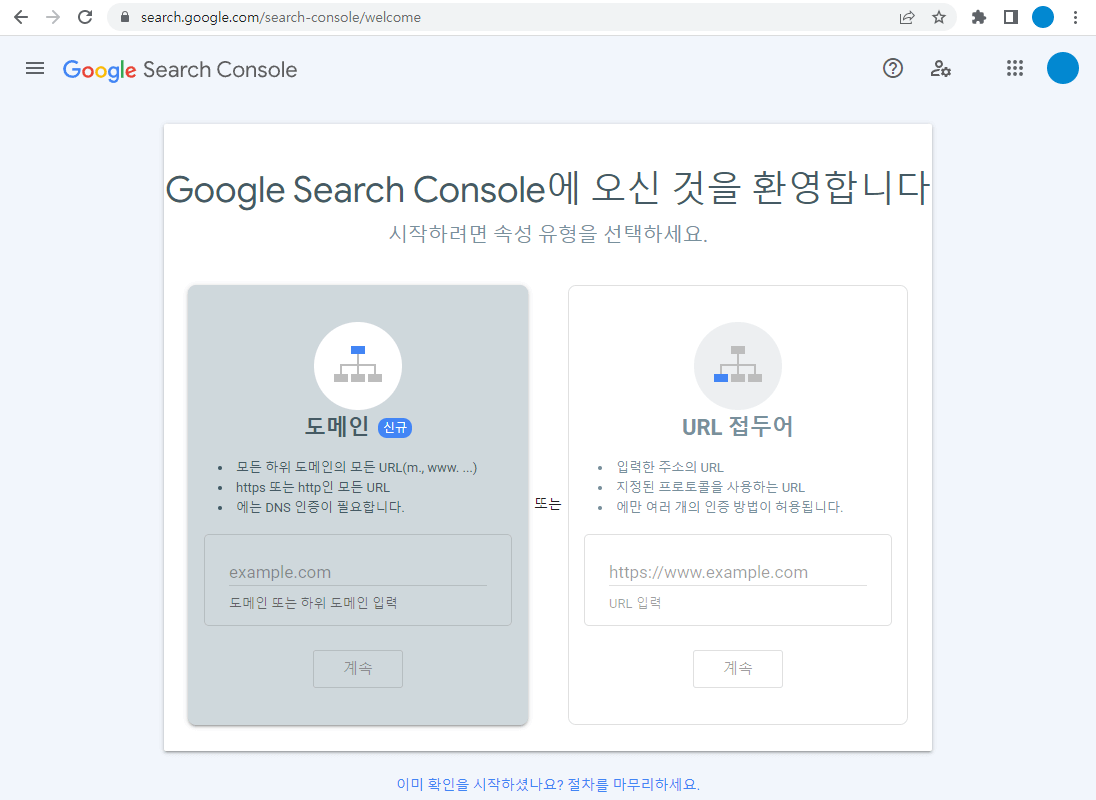Click the Google Search Console logo
Image resolution: width=1096 pixels, height=800 pixels.
coord(180,69)
